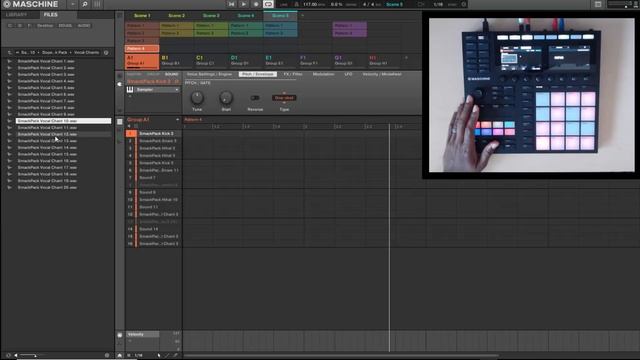Screen dimensions: 640x360
Task: Click the step grid 1/16 value at bottom
Action: [139, 356]
